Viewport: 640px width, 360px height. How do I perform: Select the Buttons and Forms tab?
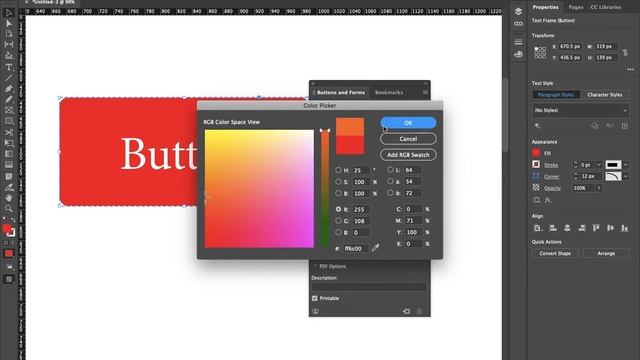click(341, 93)
